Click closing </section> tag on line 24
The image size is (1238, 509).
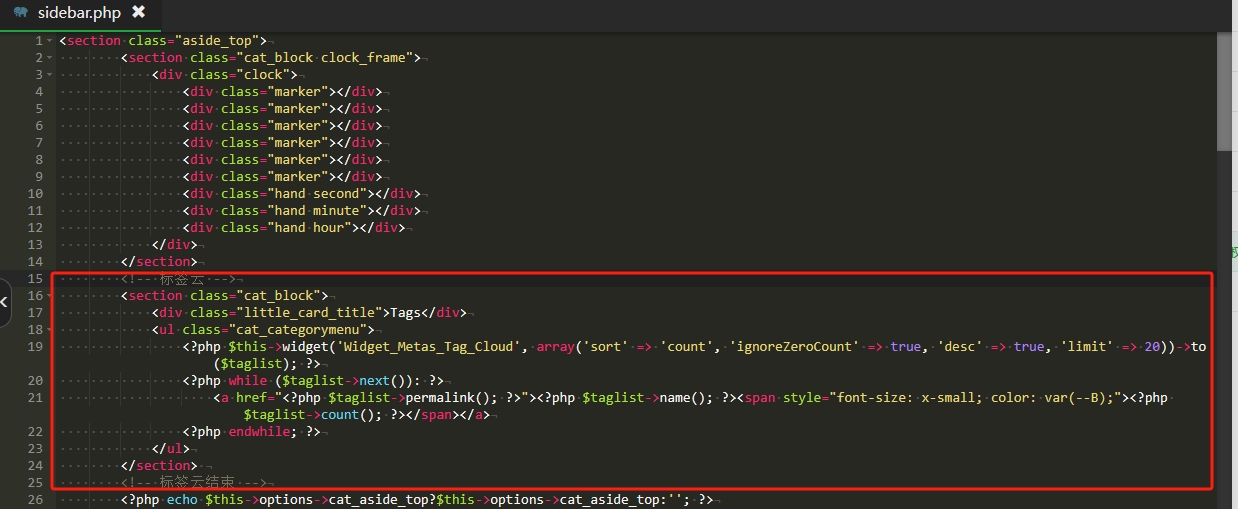point(160,466)
